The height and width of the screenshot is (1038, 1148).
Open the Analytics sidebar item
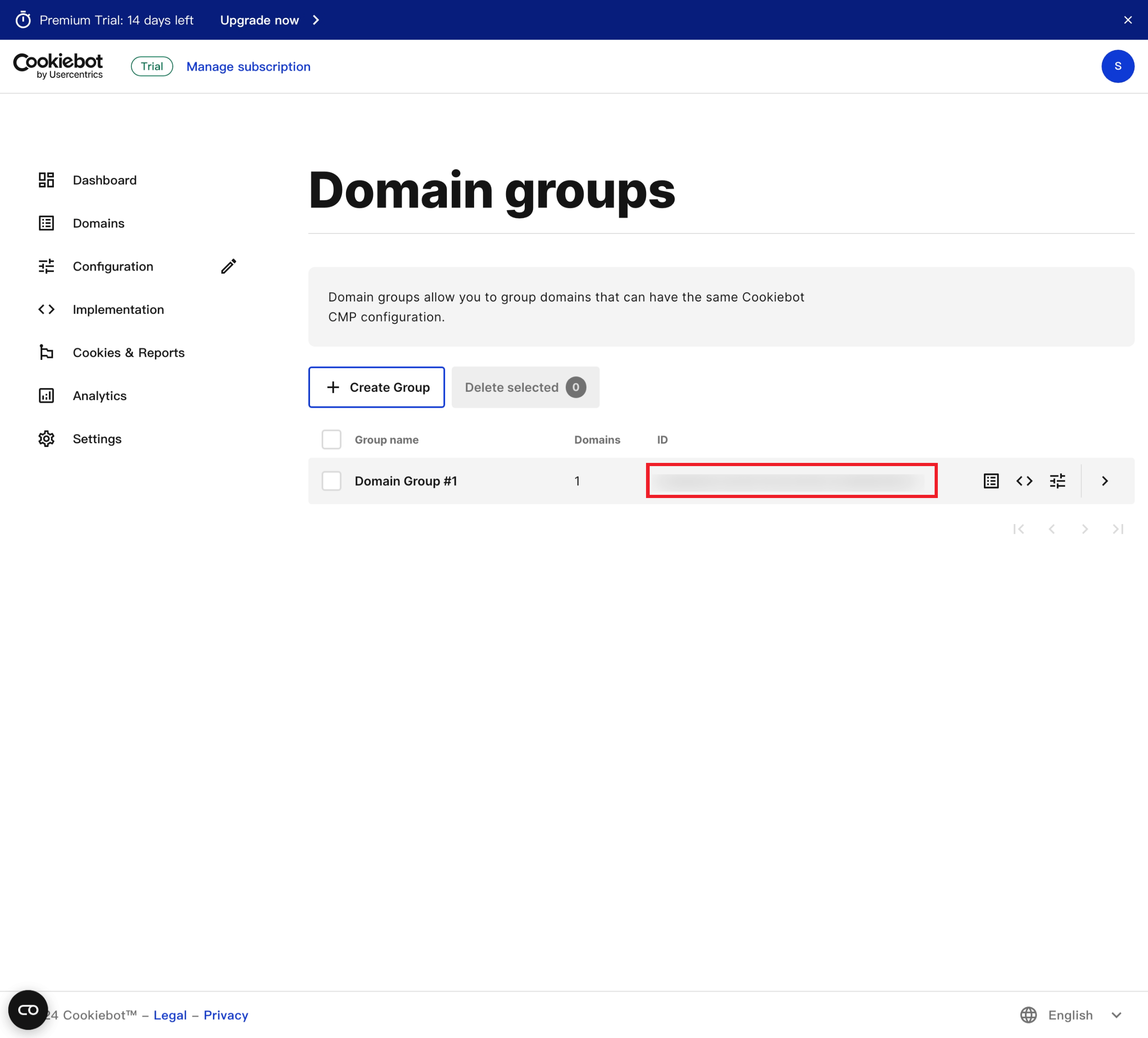coord(100,395)
